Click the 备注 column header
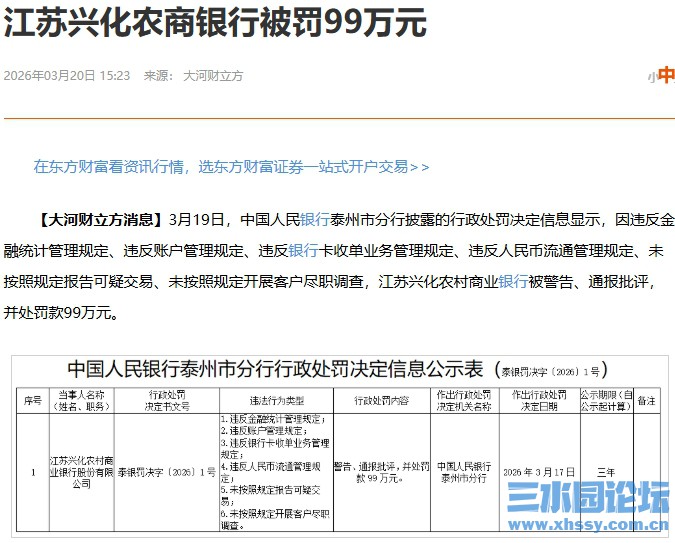Viewport: 675px width, 543px height. [x=646, y=401]
